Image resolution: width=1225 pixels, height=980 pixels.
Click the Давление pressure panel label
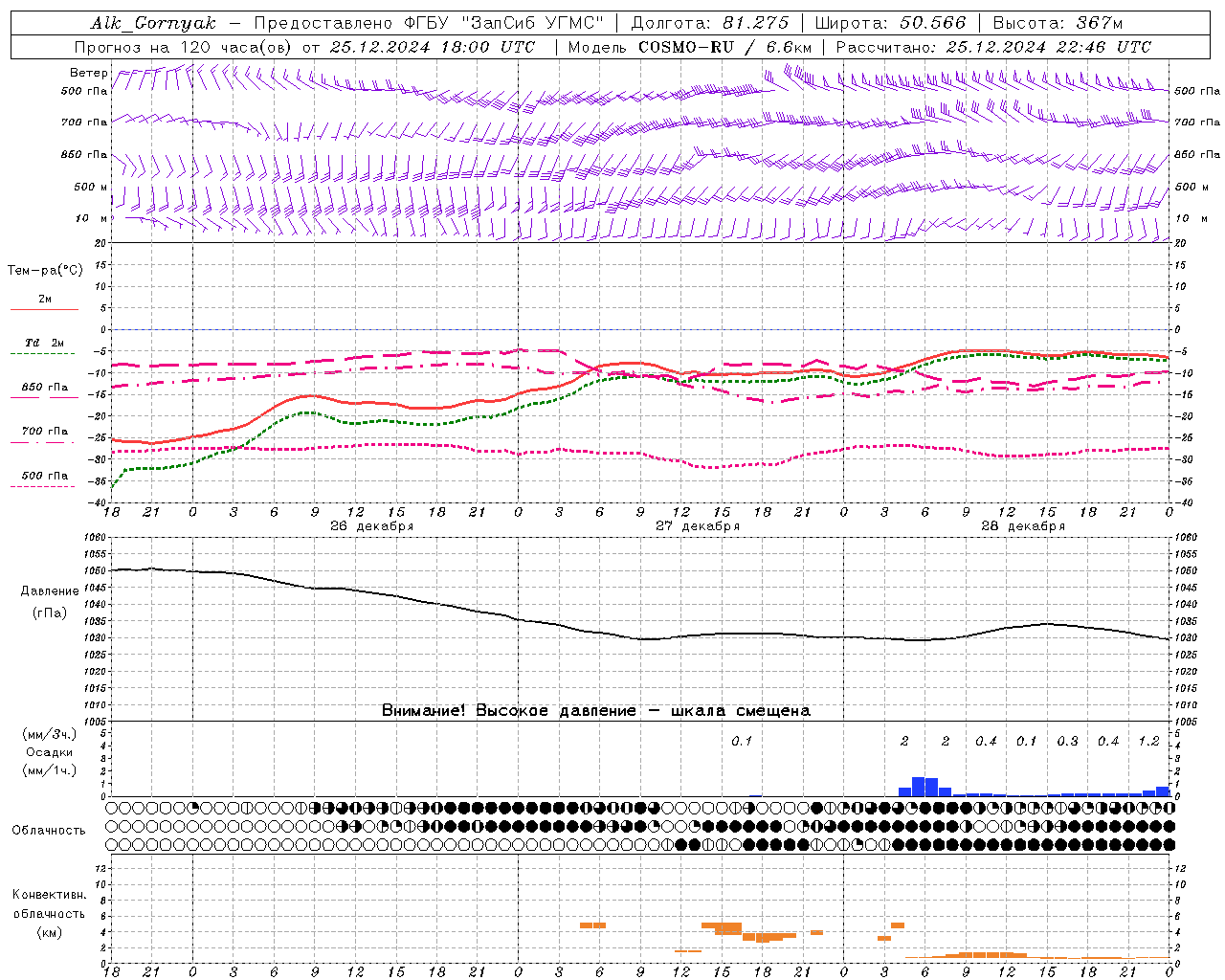pyautogui.click(x=50, y=591)
